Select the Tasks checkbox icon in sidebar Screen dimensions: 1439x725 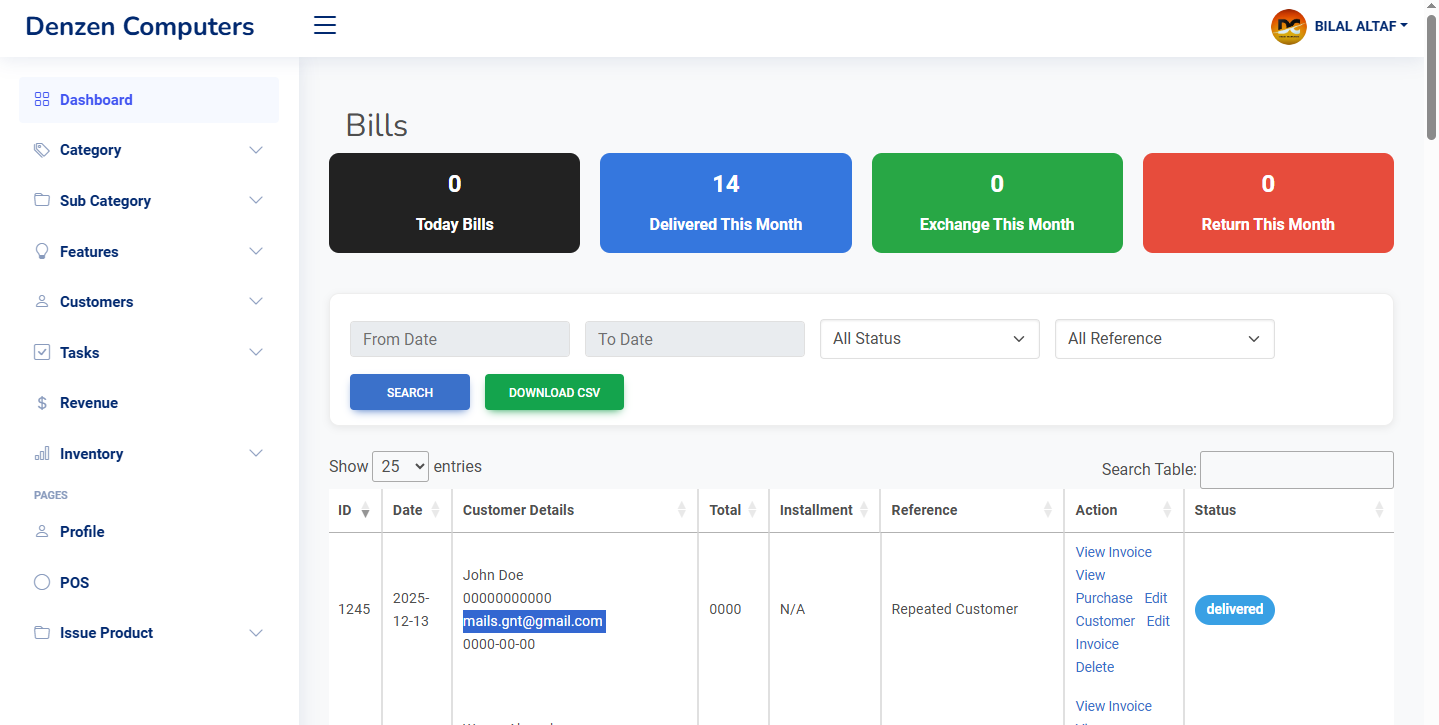pos(41,352)
